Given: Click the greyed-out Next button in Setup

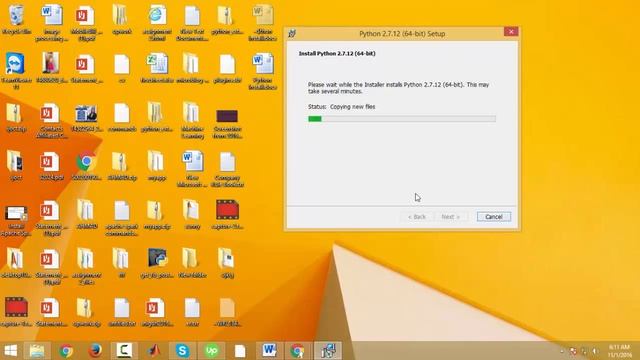Looking at the screenshot, I should click(x=451, y=217).
